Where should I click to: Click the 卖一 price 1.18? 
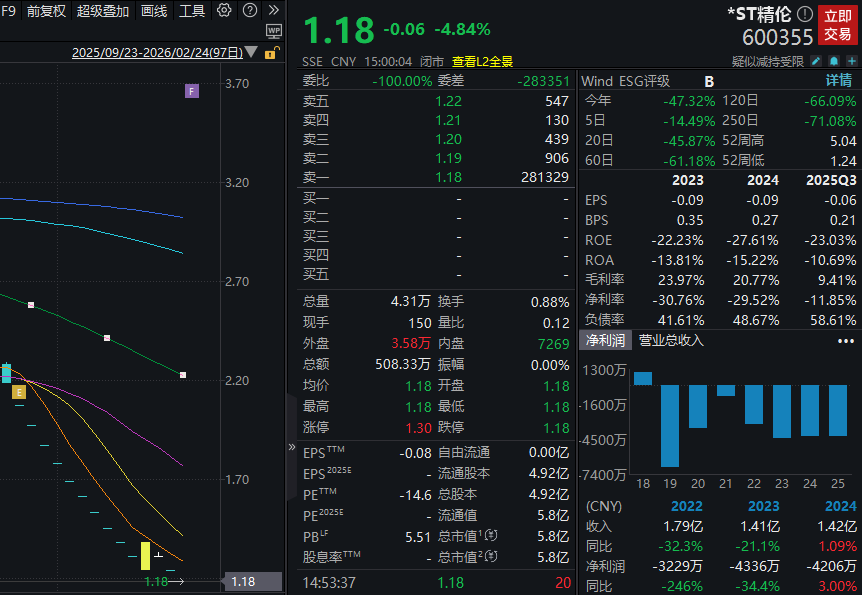coord(449,177)
